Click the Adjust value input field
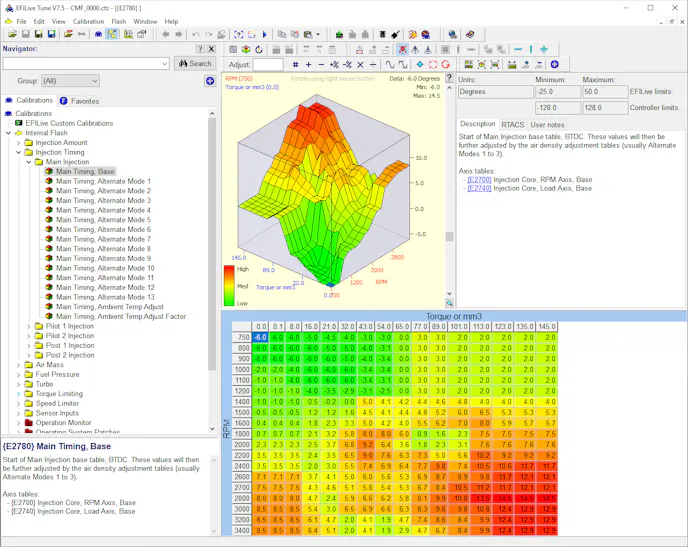Viewport: 688px width, 547px height. click(268, 64)
